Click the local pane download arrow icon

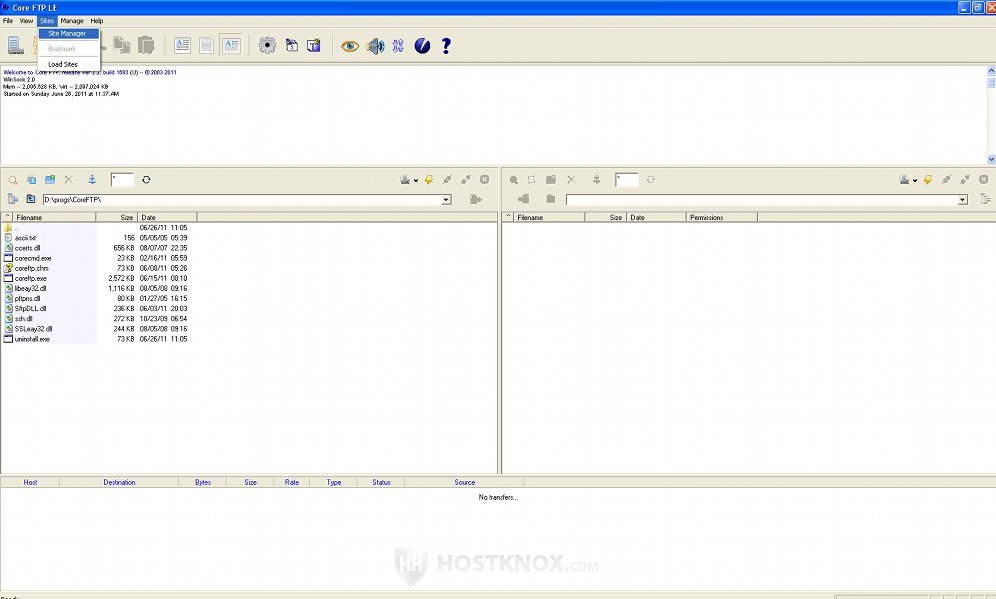[x=92, y=180]
